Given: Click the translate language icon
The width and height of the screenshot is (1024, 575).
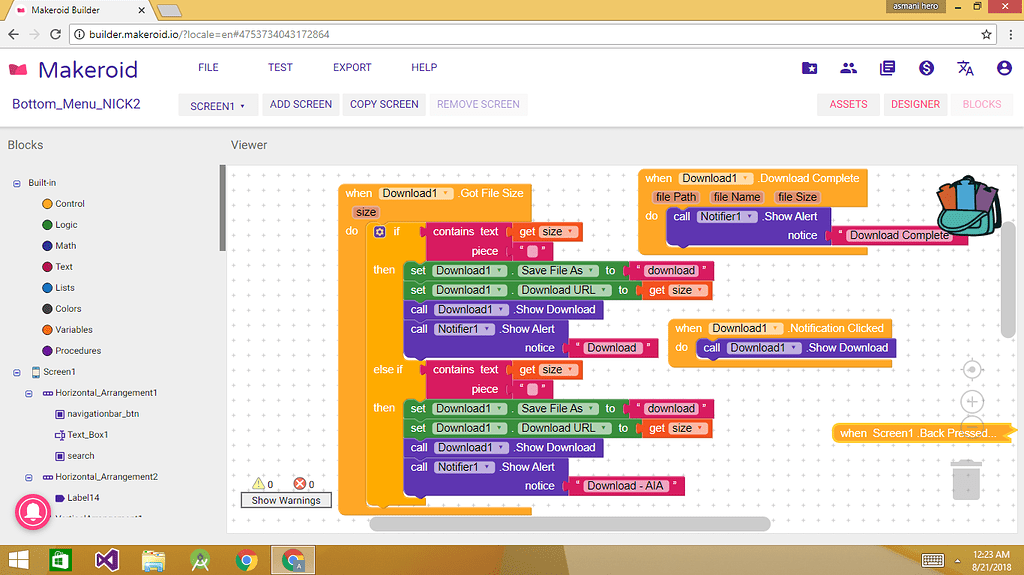Looking at the screenshot, I should click(x=965, y=68).
